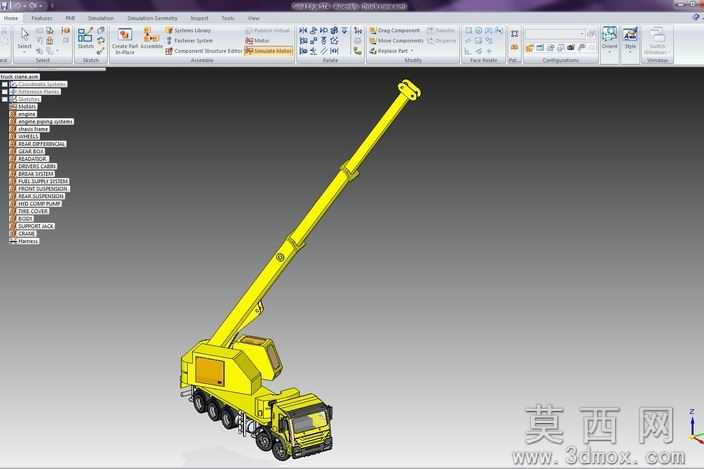Image resolution: width=704 pixels, height=469 pixels.
Task: Click the Sketch tool icon
Action: (85, 35)
